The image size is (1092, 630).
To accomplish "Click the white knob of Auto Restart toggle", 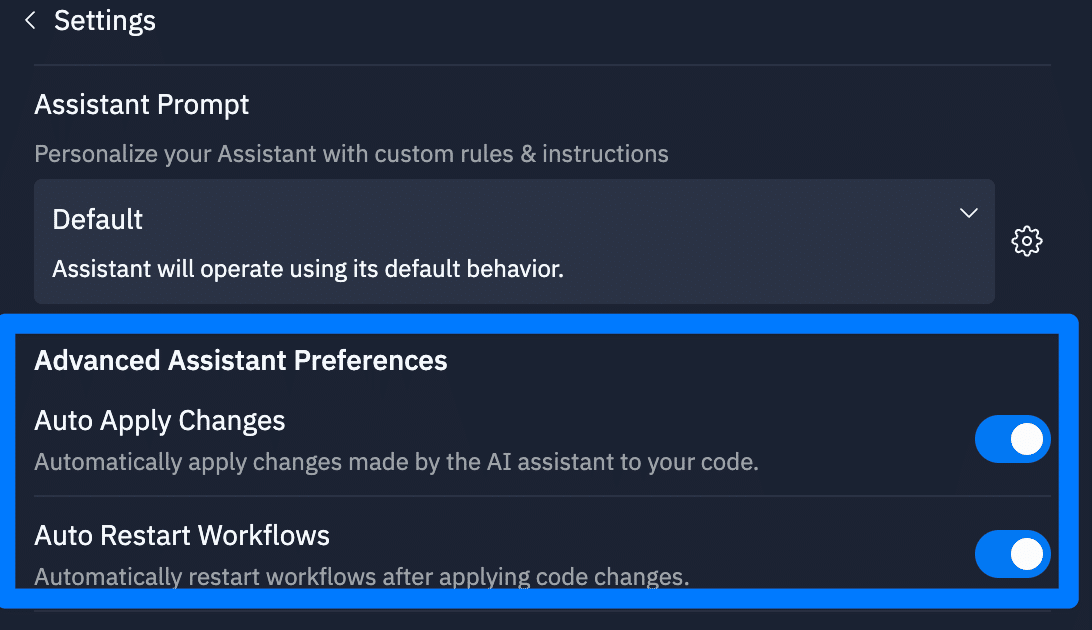I will pyautogui.click(x=1027, y=554).
